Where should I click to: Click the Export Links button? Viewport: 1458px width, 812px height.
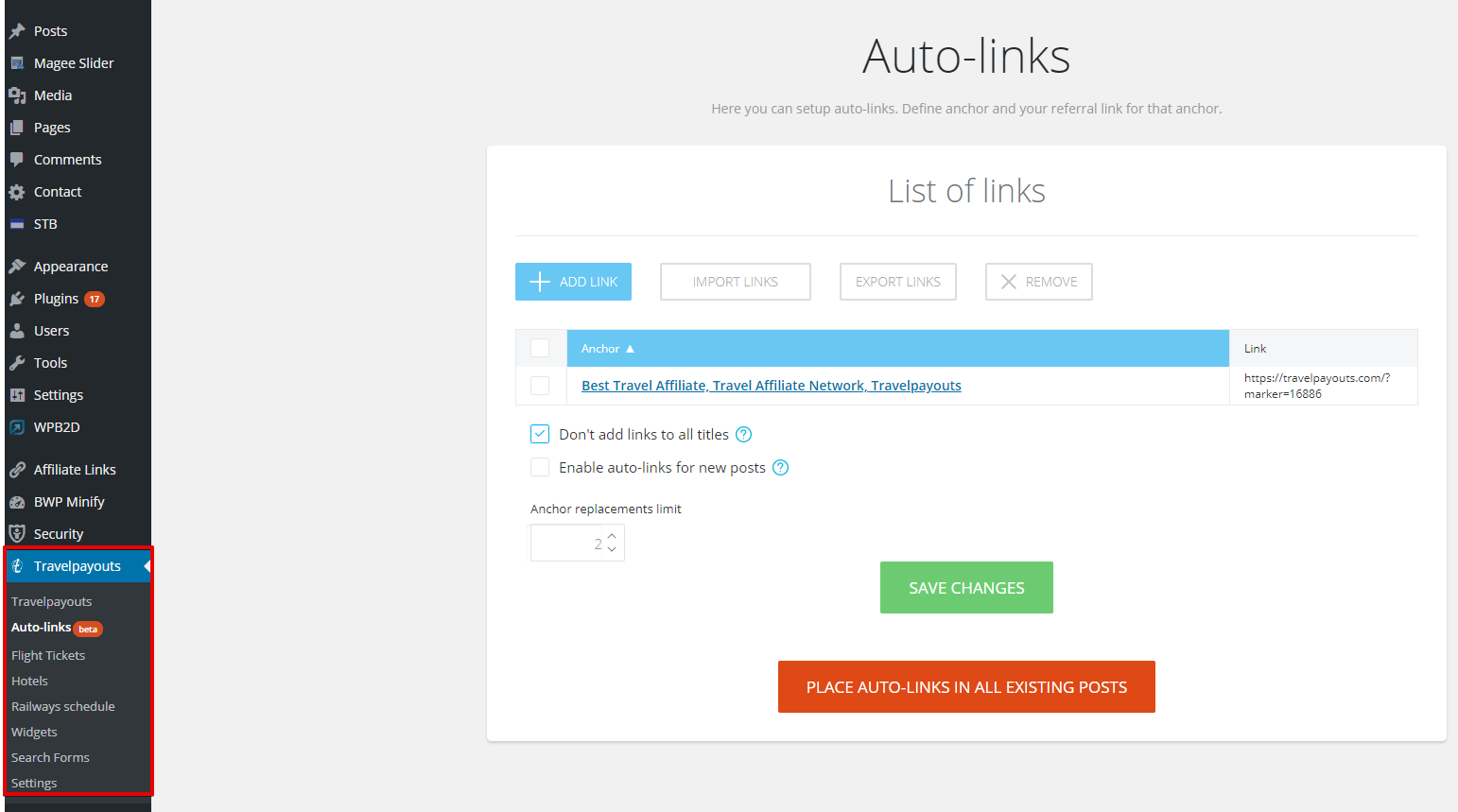point(898,282)
